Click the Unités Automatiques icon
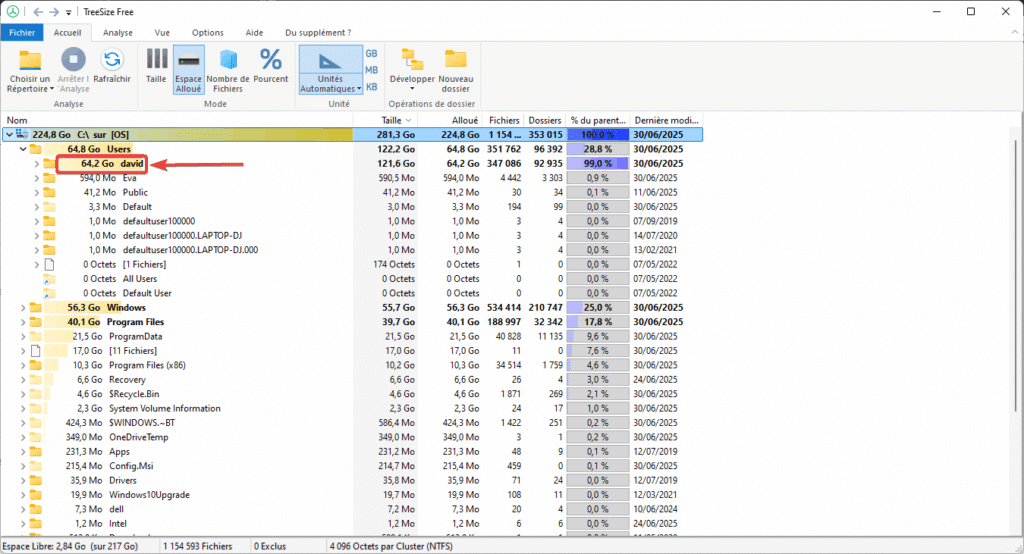 [x=330, y=61]
